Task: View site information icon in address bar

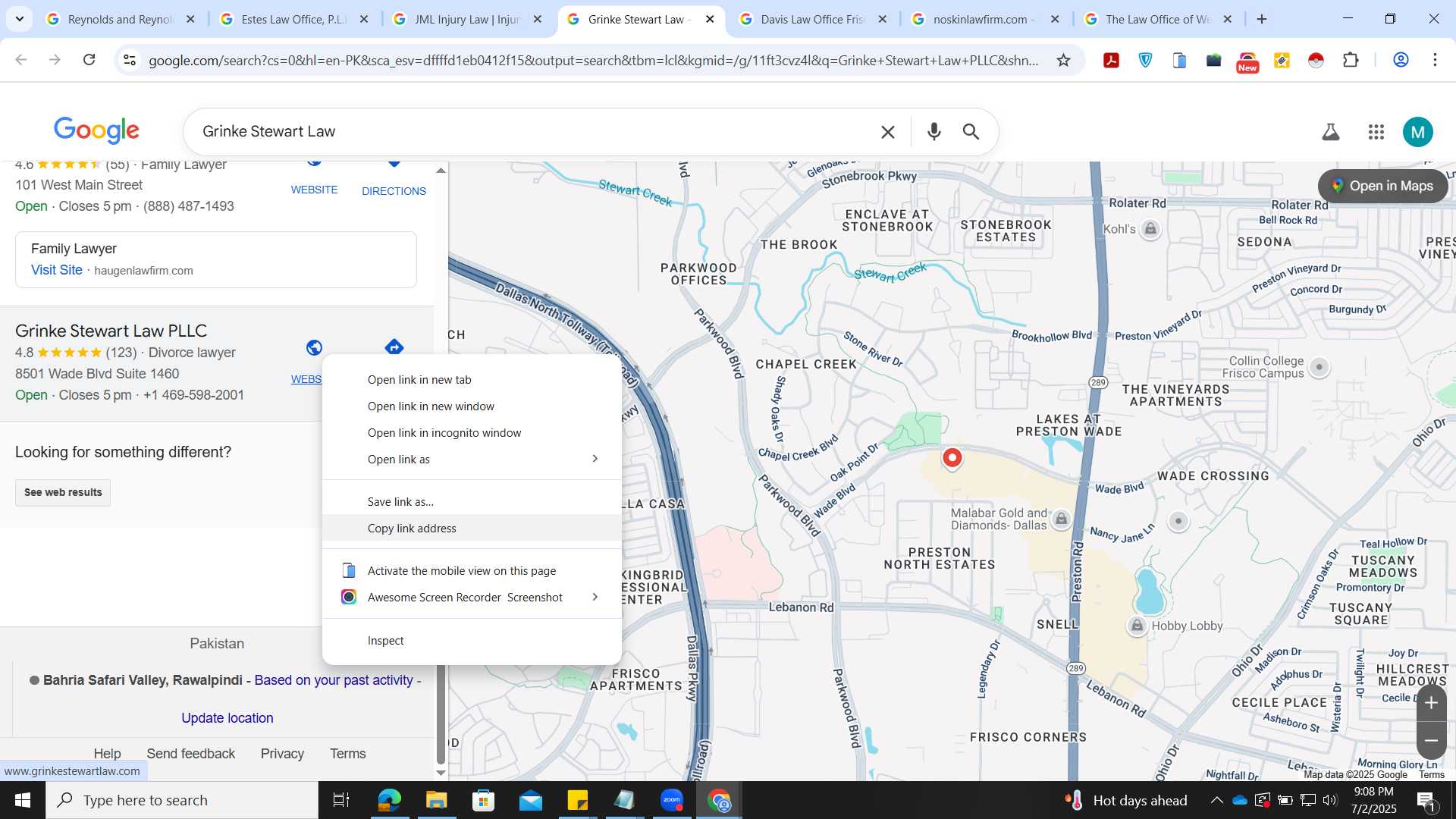Action: pos(129,60)
